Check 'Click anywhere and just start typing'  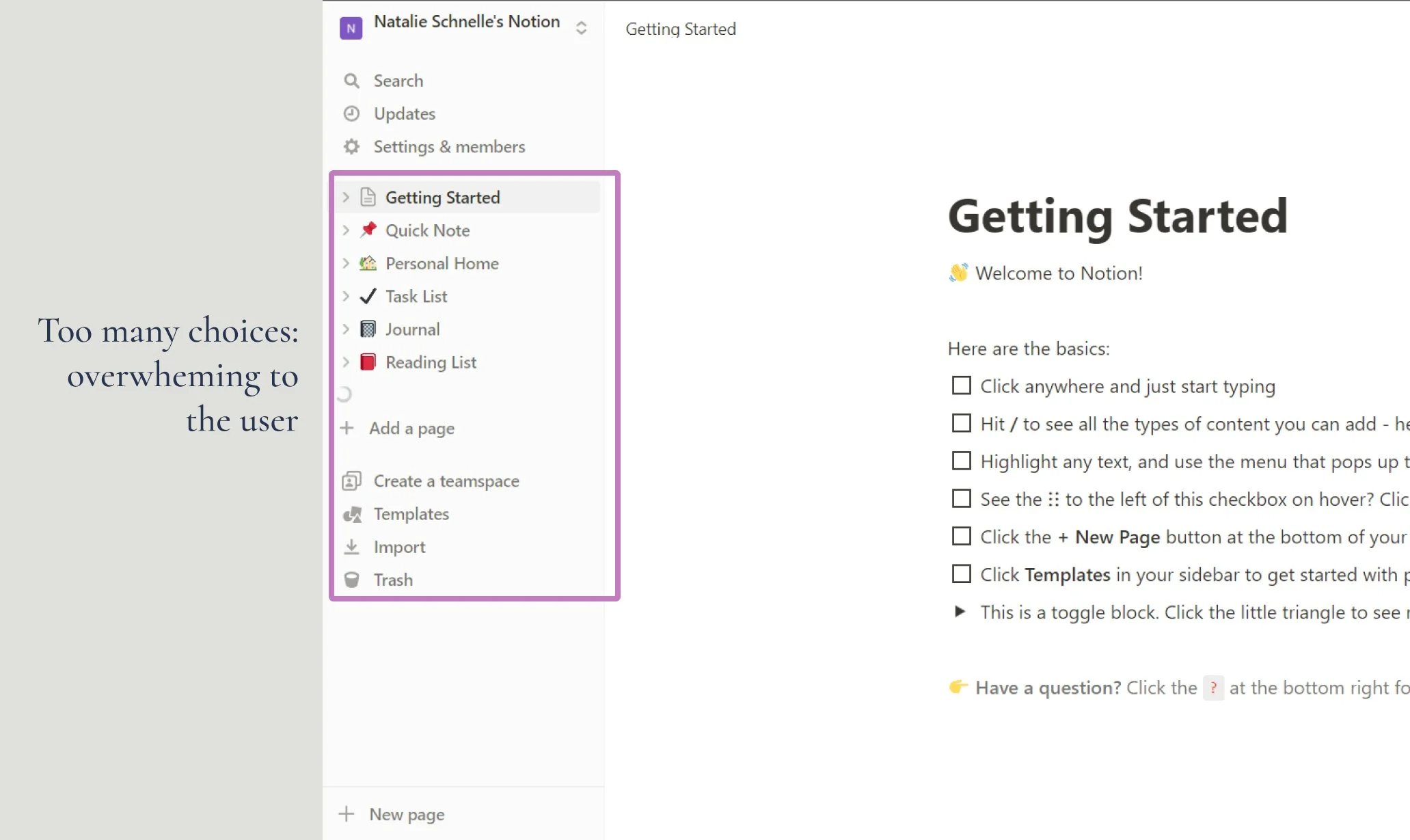(x=961, y=385)
